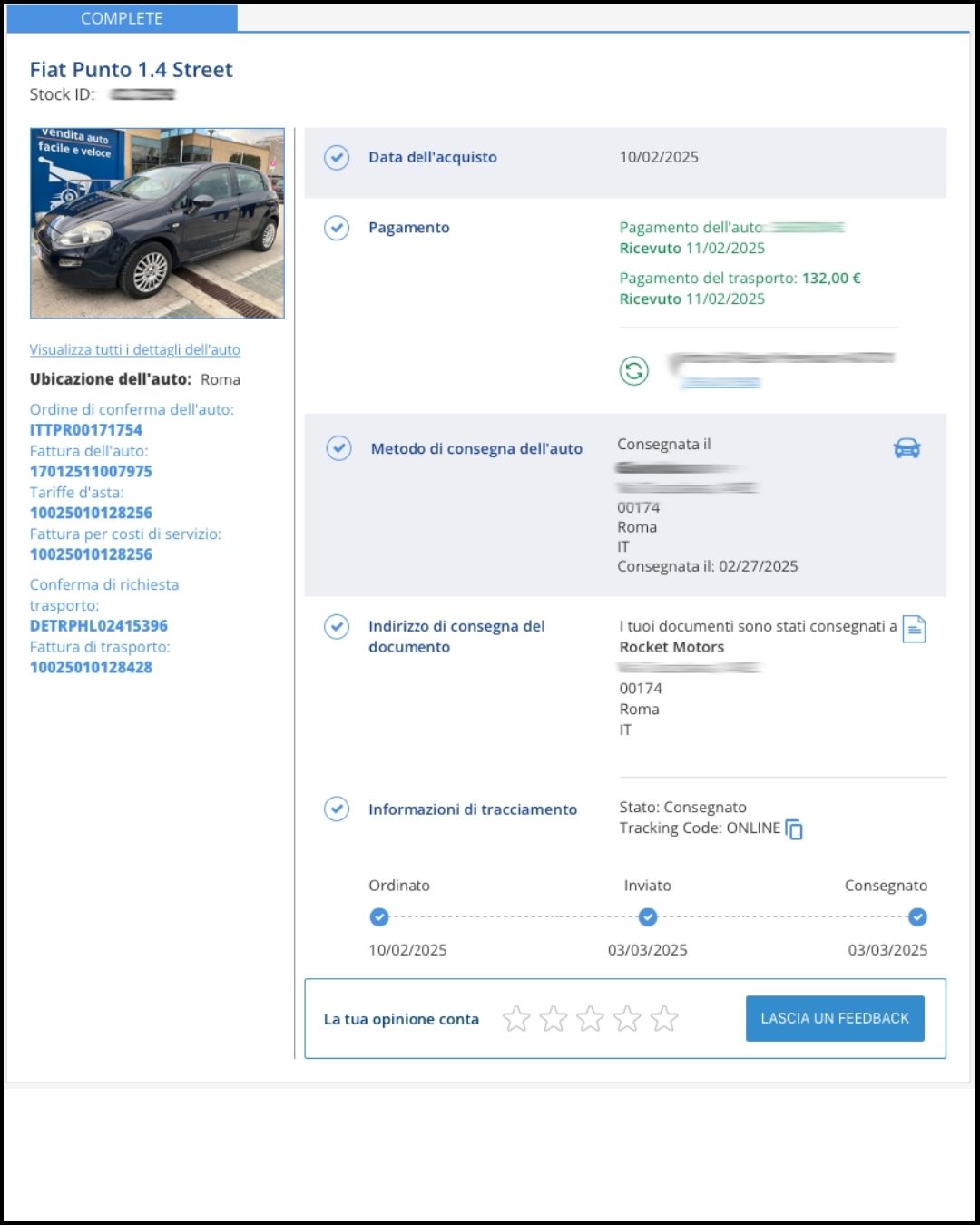The height and width of the screenshot is (1225, 980).
Task: Click the first rating star
Action: (516, 1019)
